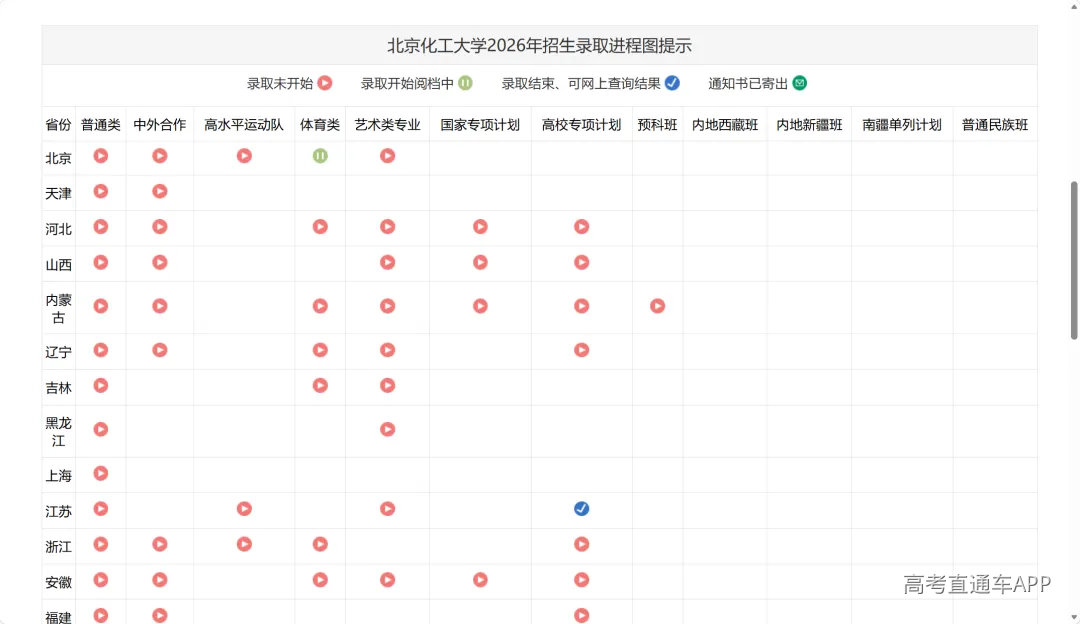The width and height of the screenshot is (1080, 624).
Task: Click the 高校专项计划 column header
Action: click(x=581, y=125)
